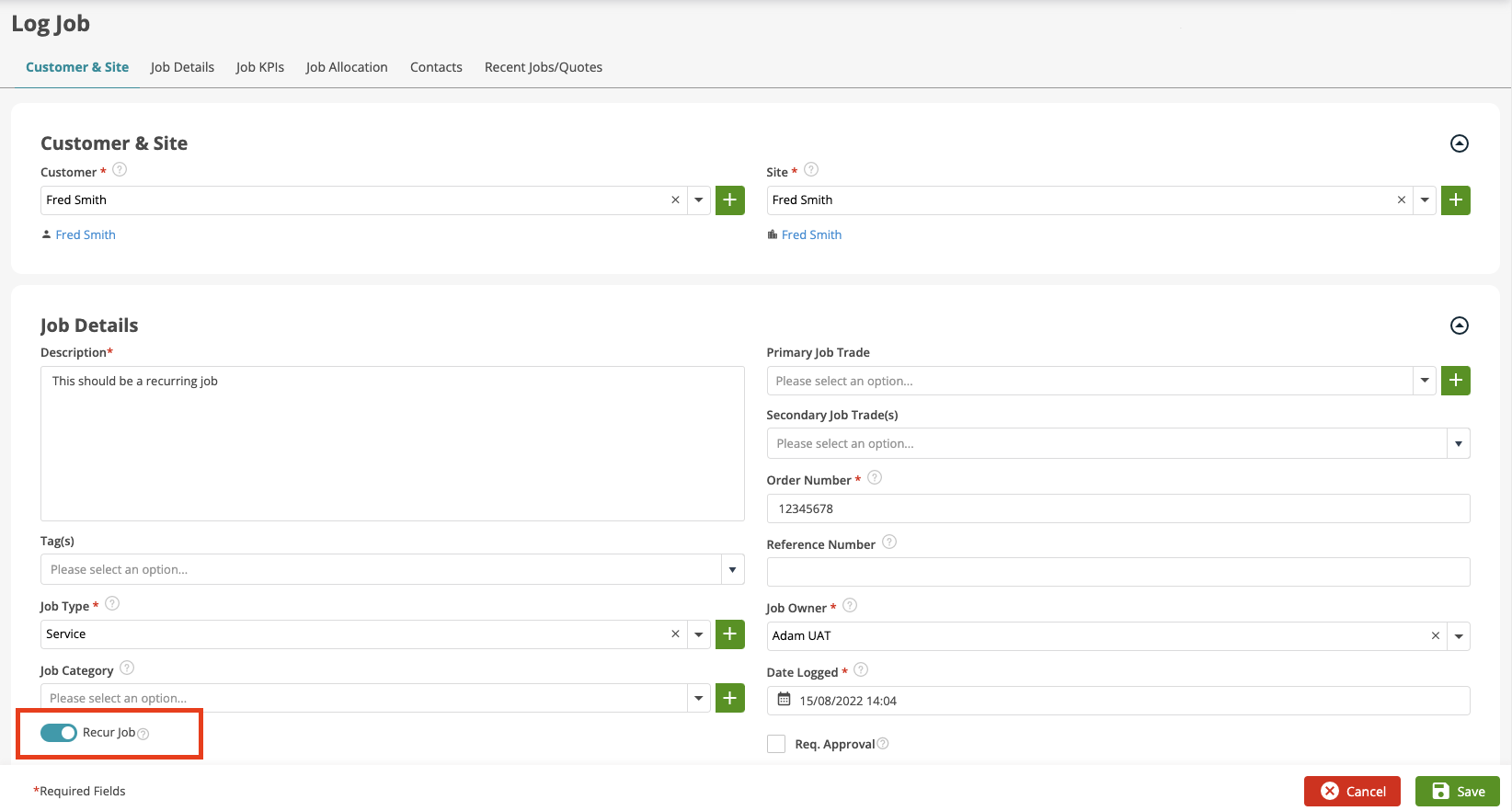Expand the Secondary Job Trade(s) dropdown
Image resolution: width=1512 pixels, height=811 pixels.
1459,443
